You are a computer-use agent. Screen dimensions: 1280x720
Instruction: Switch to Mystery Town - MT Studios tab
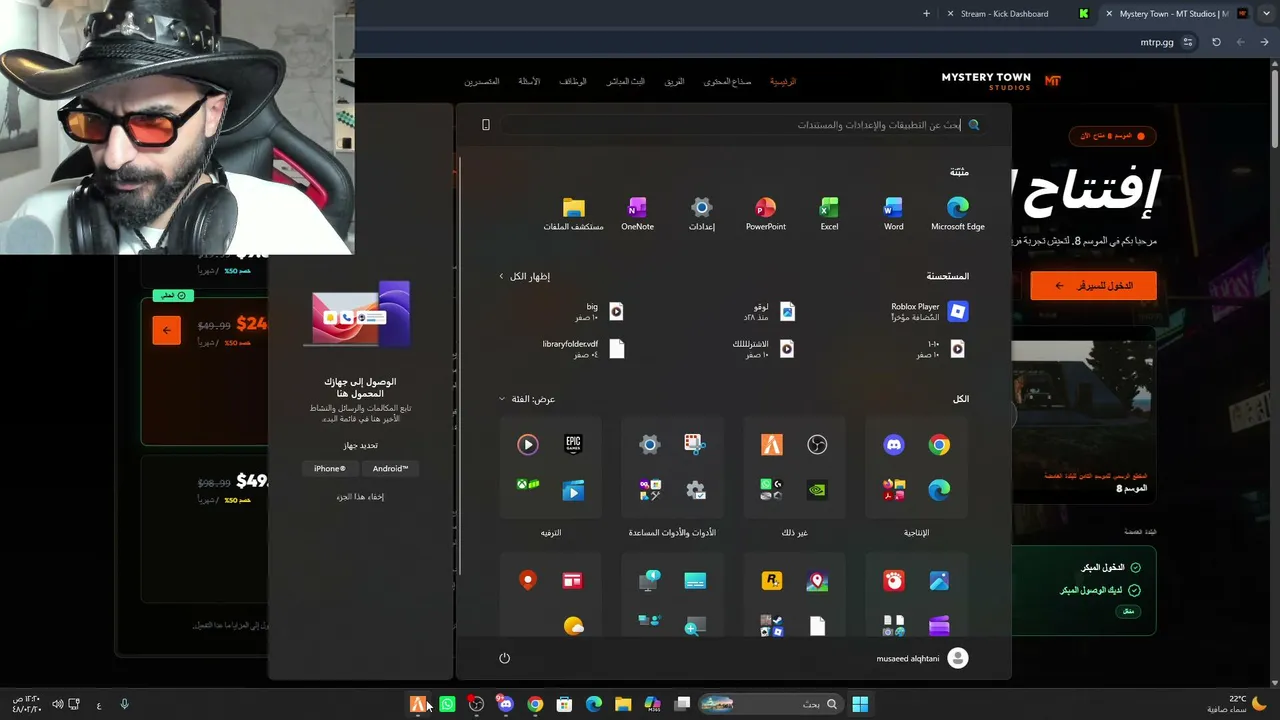point(1178,14)
